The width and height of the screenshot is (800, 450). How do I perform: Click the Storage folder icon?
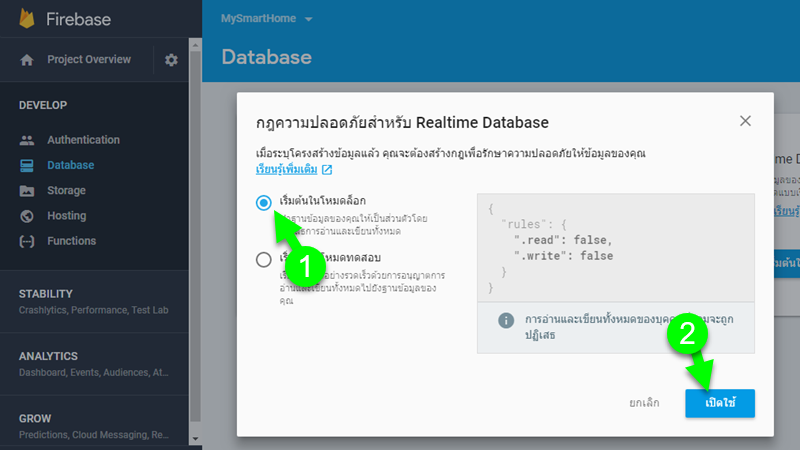point(27,191)
